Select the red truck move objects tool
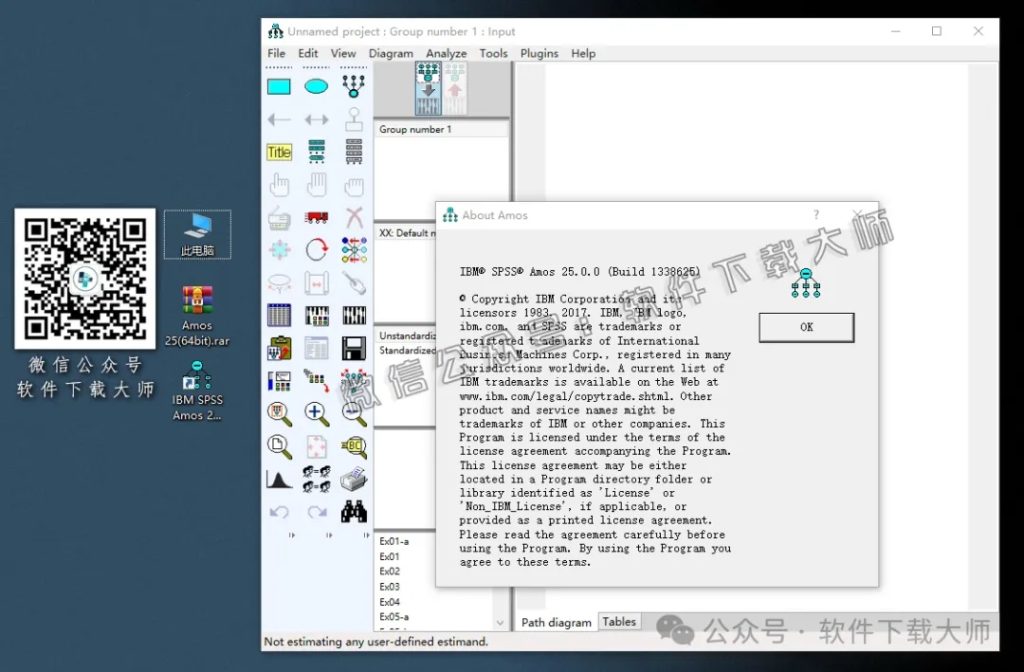This screenshot has height=672, width=1024. point(317,217)
